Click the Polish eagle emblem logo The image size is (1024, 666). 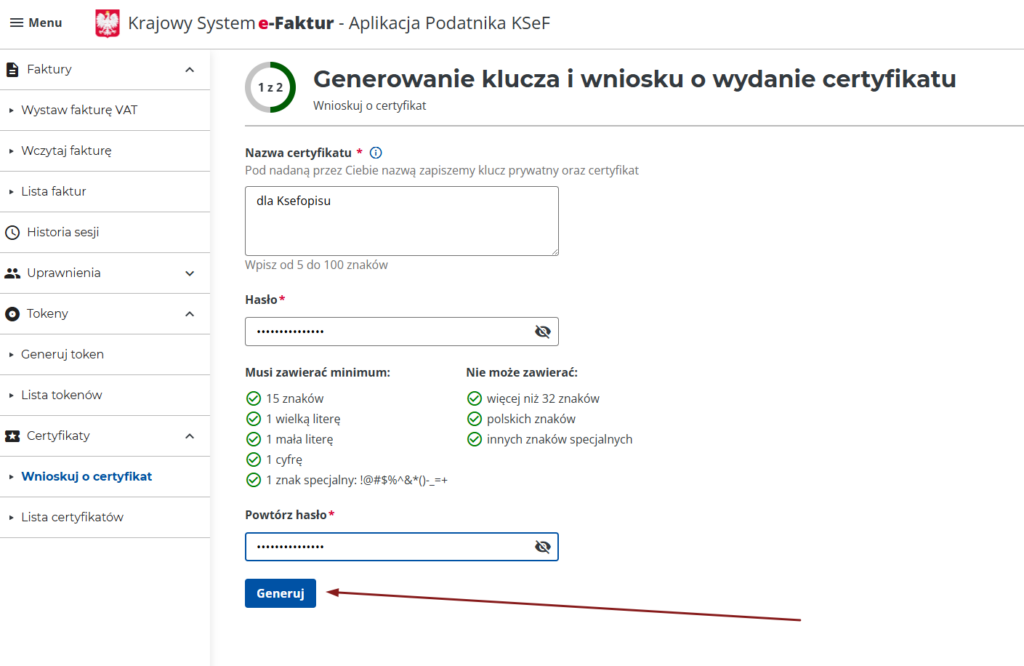[107, 23]
